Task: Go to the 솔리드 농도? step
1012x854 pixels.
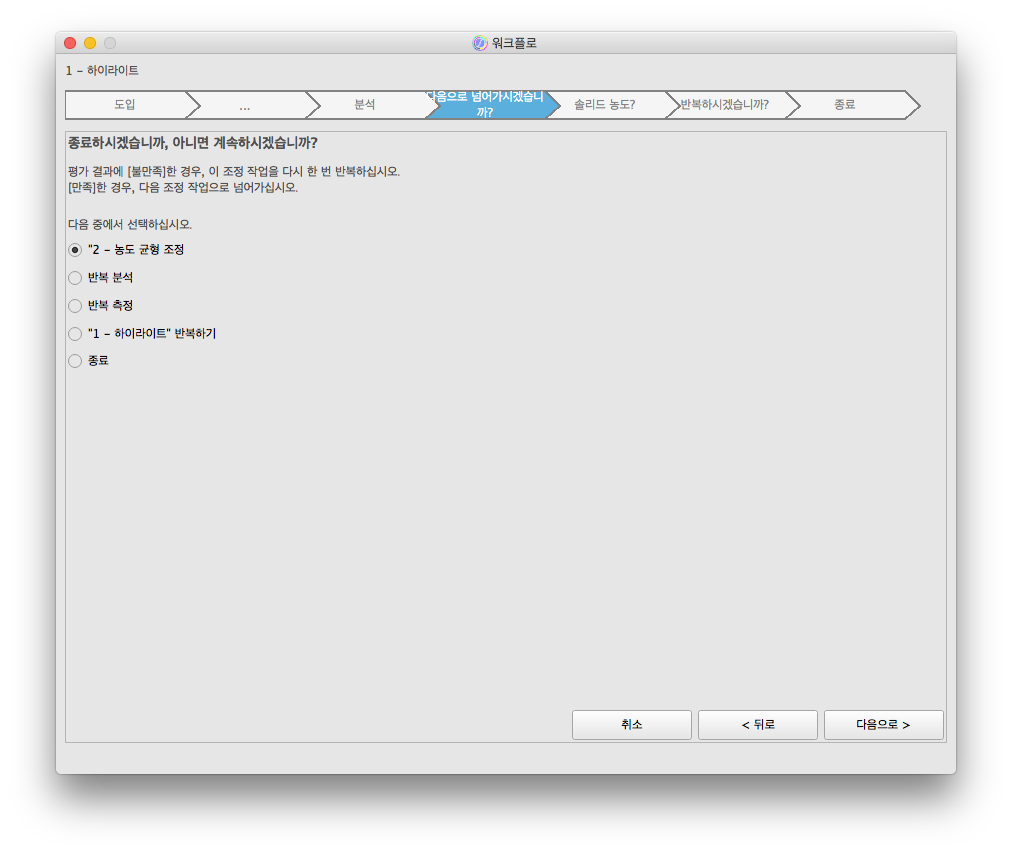Action: click(605, 105)
